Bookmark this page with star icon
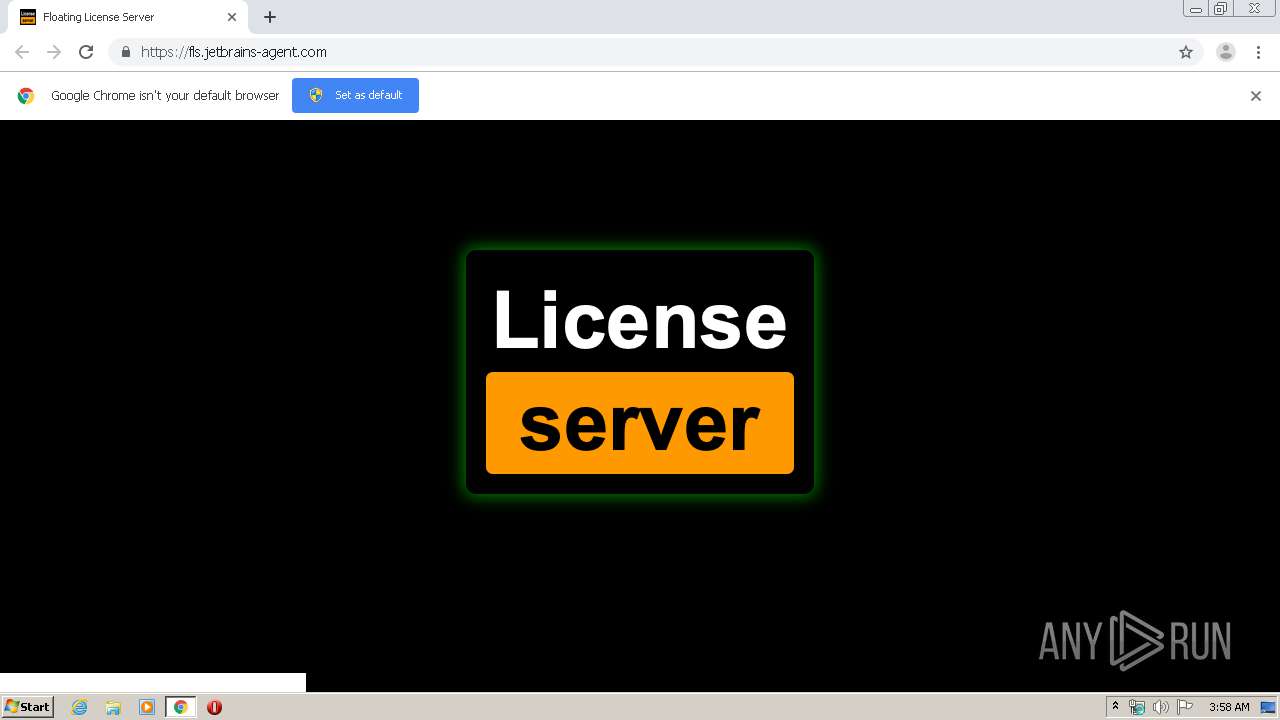This screenshot has width=1280, height=720. (x=1186, y=52)
